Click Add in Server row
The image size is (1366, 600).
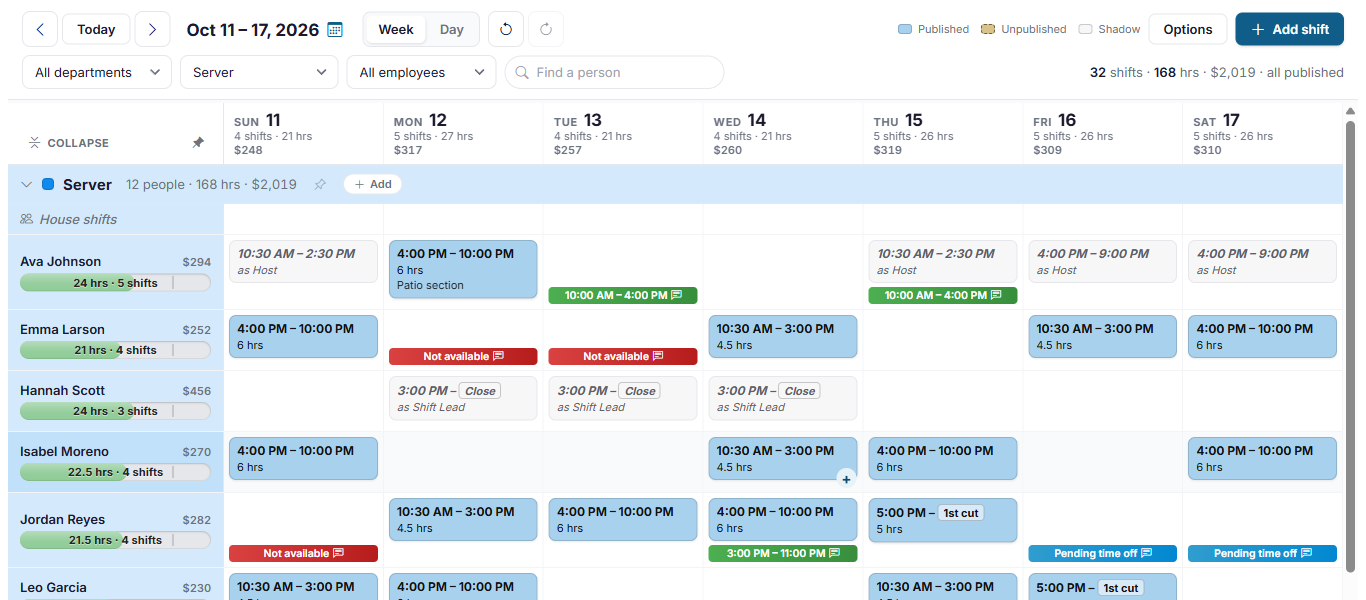click(373, 184)
